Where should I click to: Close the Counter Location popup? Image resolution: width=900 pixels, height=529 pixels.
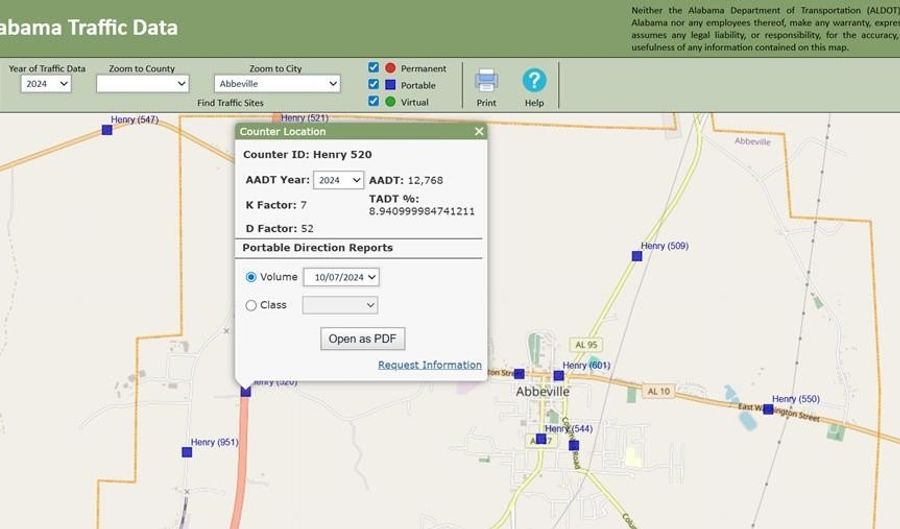coord(479,131)
